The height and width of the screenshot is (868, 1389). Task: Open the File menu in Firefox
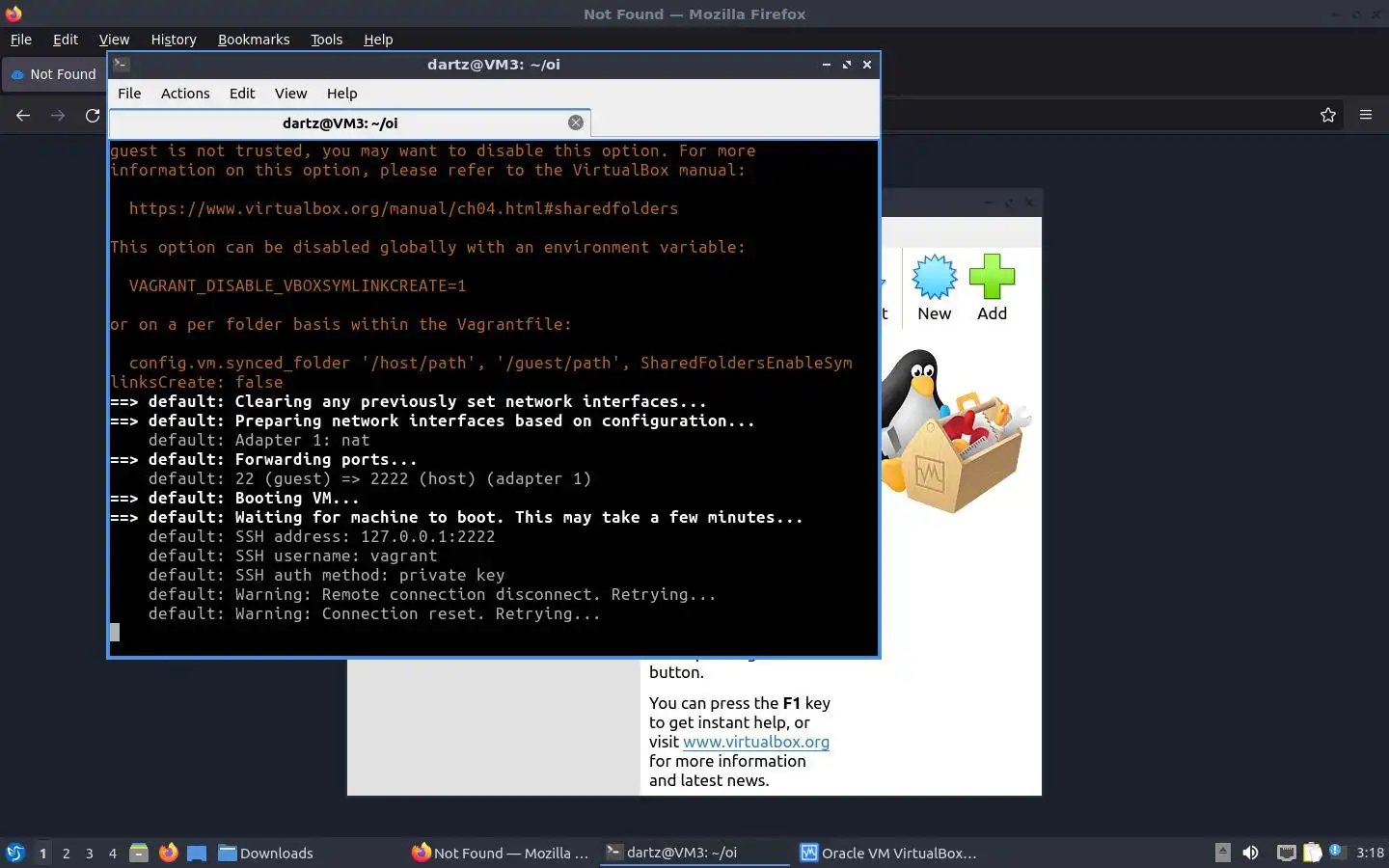click(x=20, y=40)
